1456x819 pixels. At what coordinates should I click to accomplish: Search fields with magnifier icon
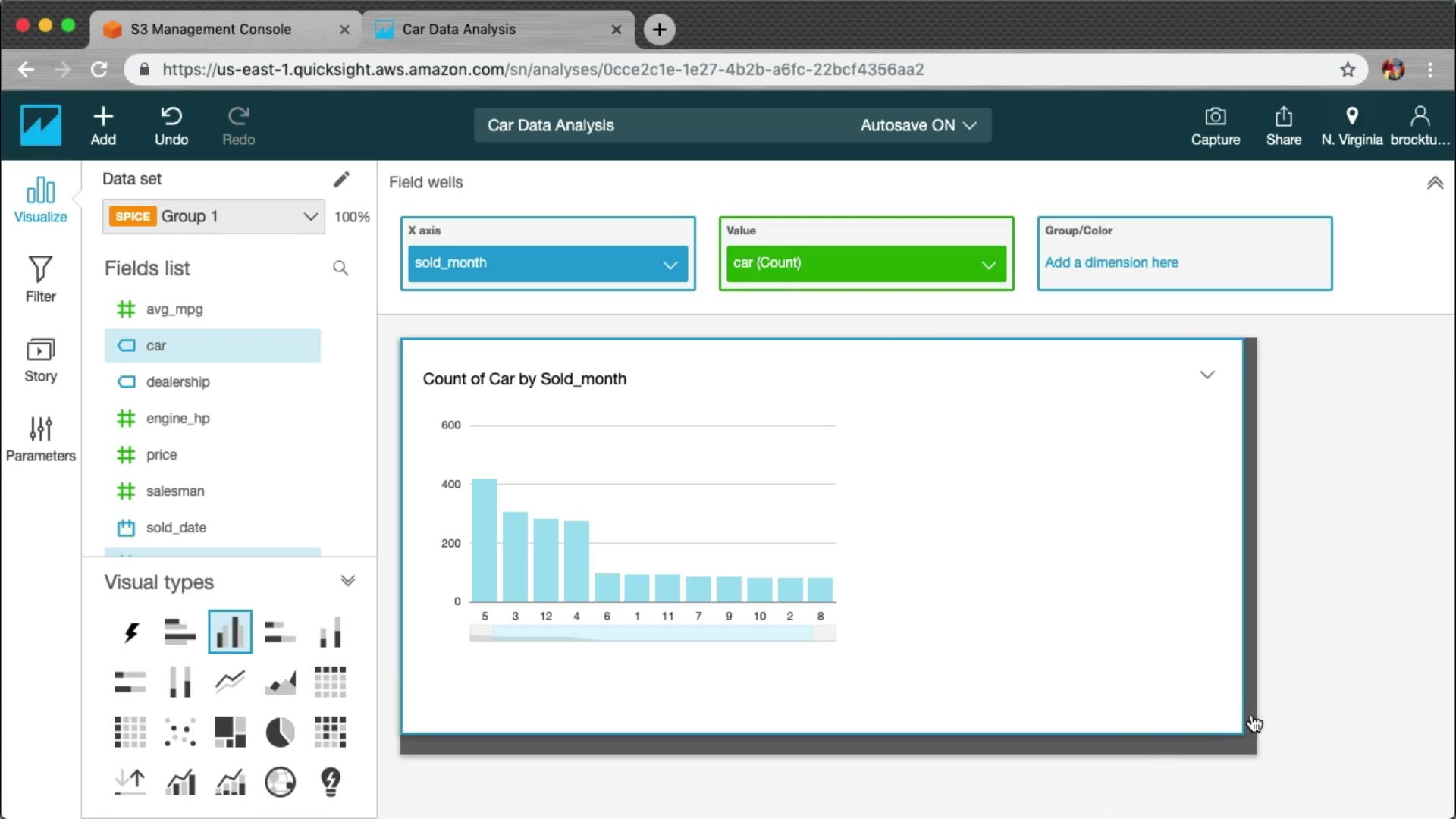340,268
